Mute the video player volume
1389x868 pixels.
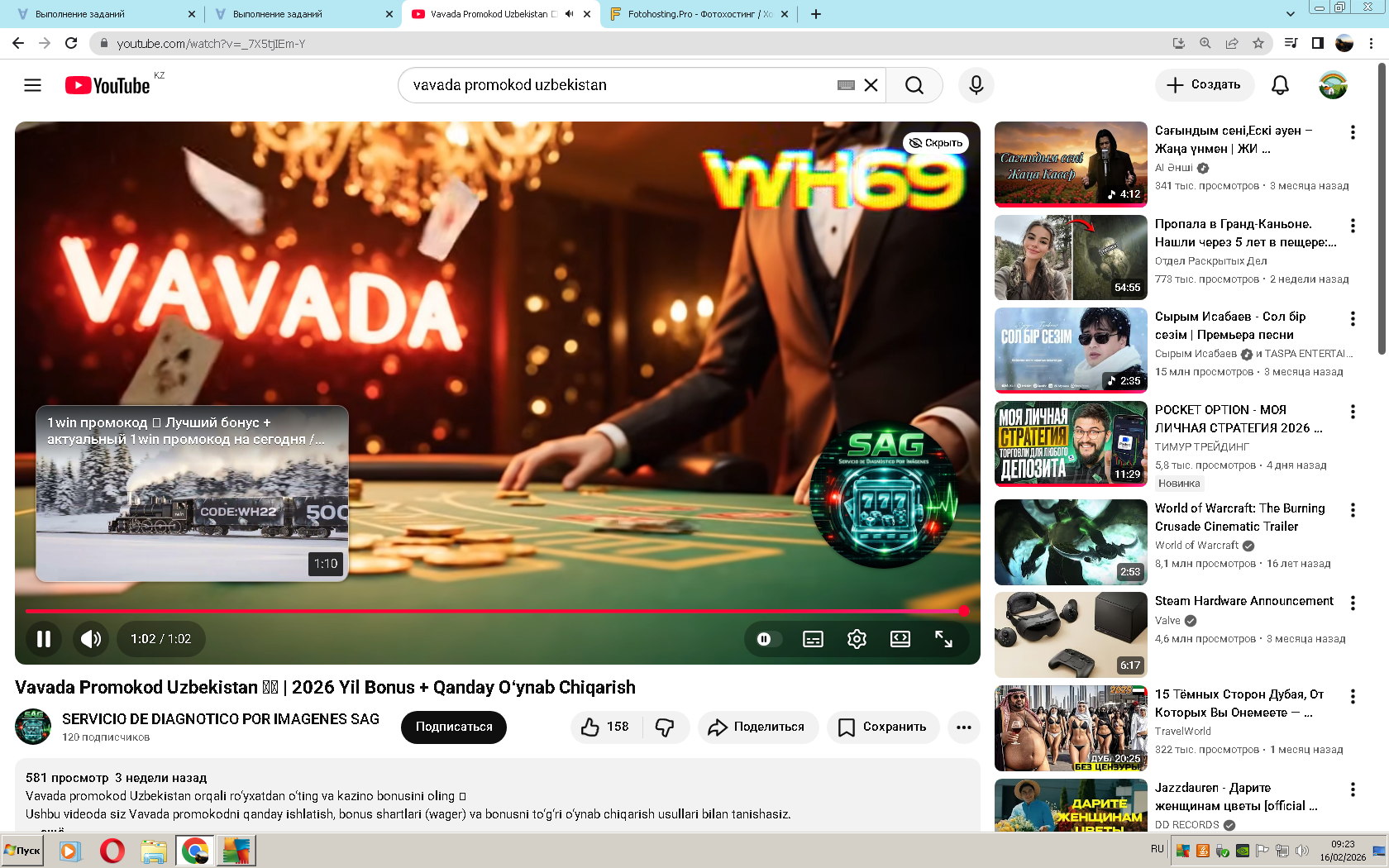[x=91, y=638]
